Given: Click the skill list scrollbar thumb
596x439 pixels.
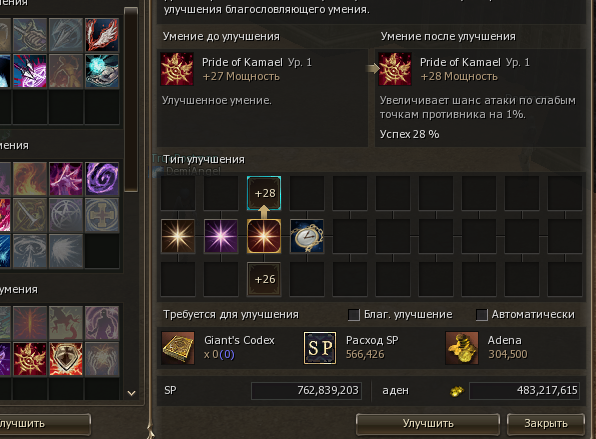Looking at the screenshot, I should pos(131,100).
